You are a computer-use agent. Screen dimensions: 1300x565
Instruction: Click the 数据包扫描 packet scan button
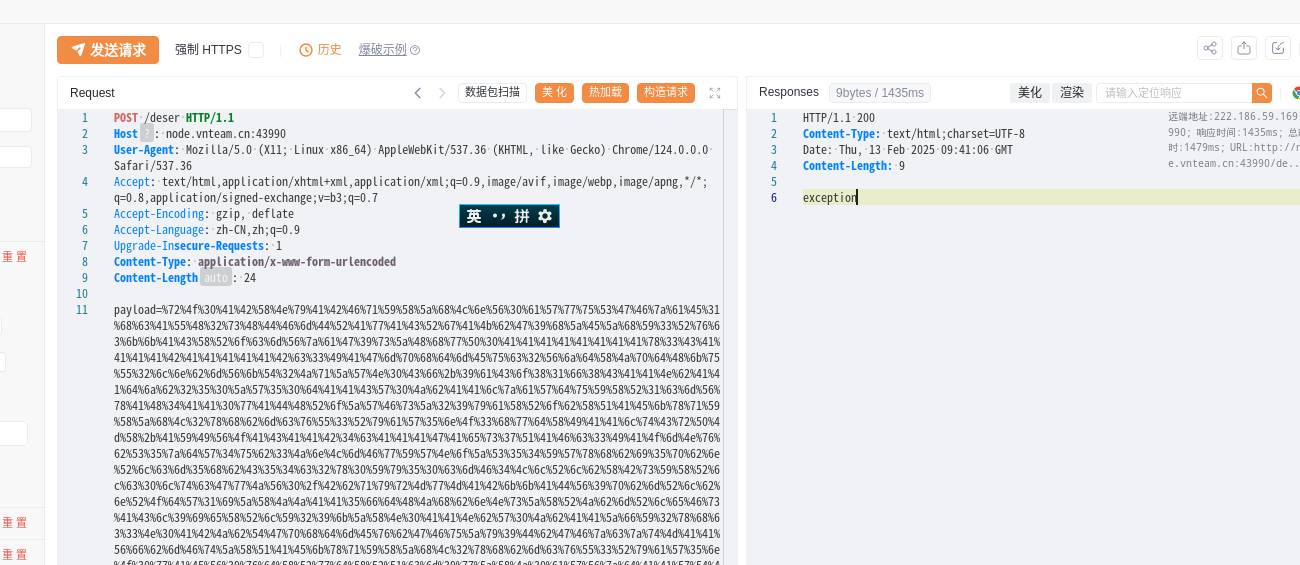tap(493, 92)
